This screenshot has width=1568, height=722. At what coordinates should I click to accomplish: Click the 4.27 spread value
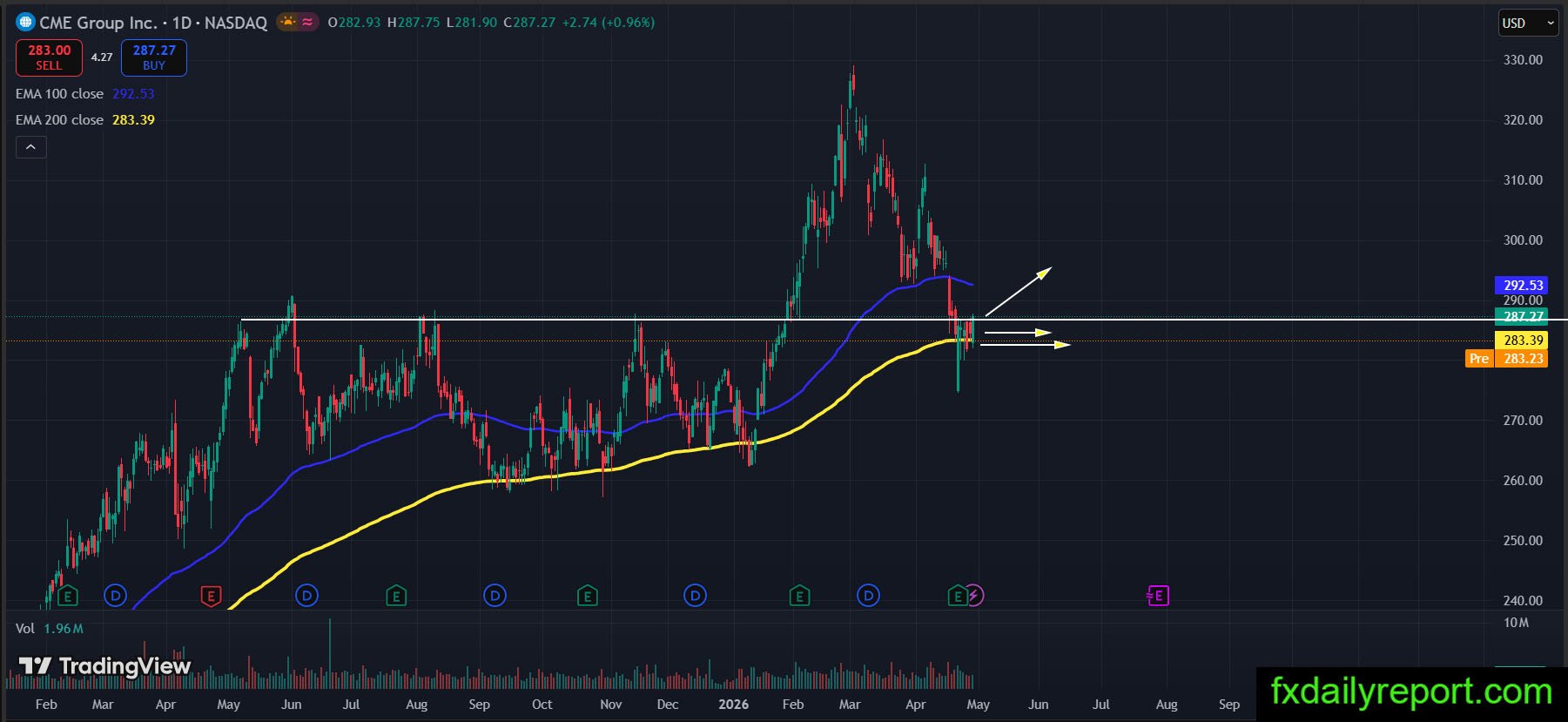(x=102, y=57)
